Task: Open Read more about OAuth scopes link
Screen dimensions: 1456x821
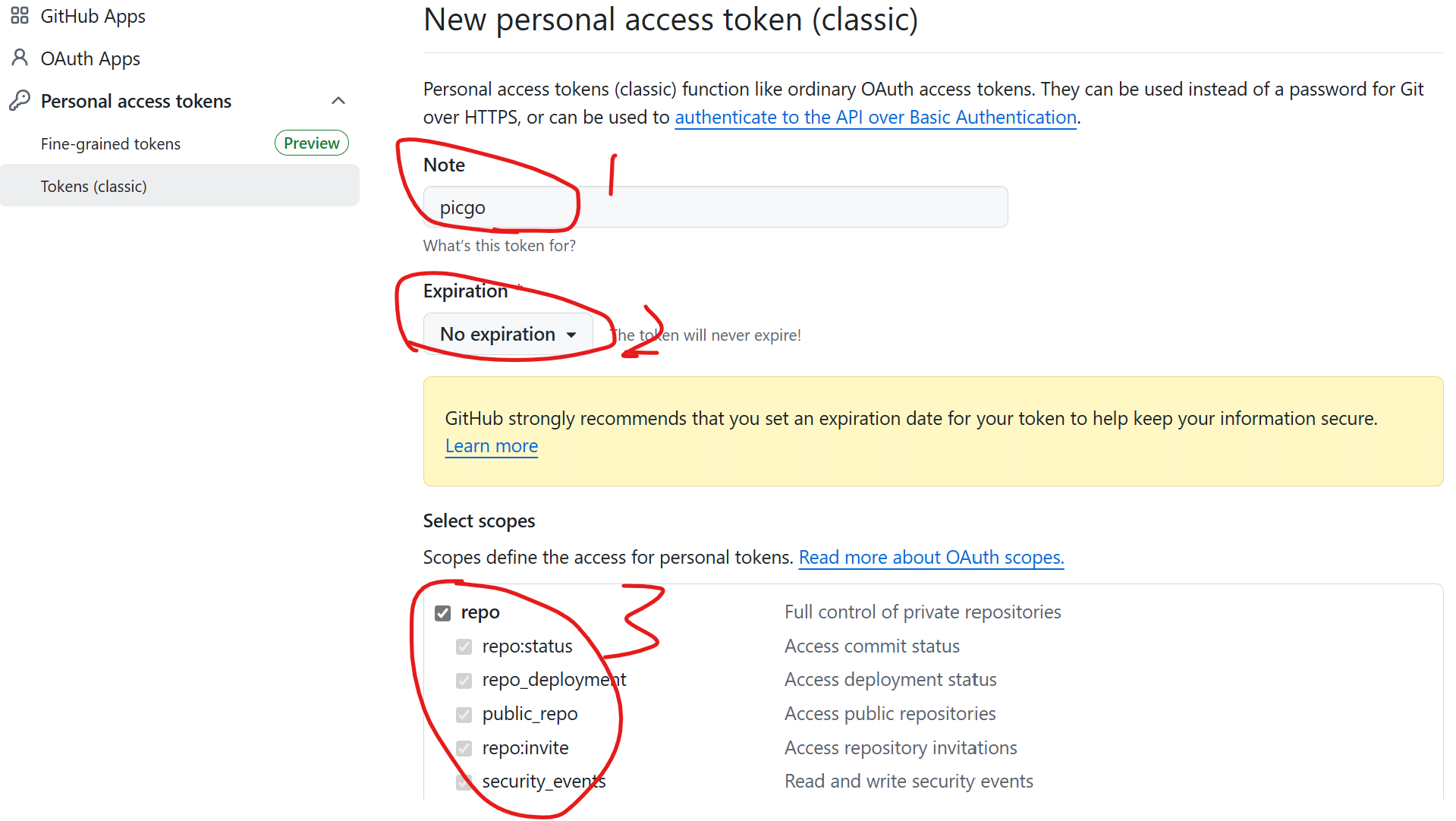Action: coord(931,557)
